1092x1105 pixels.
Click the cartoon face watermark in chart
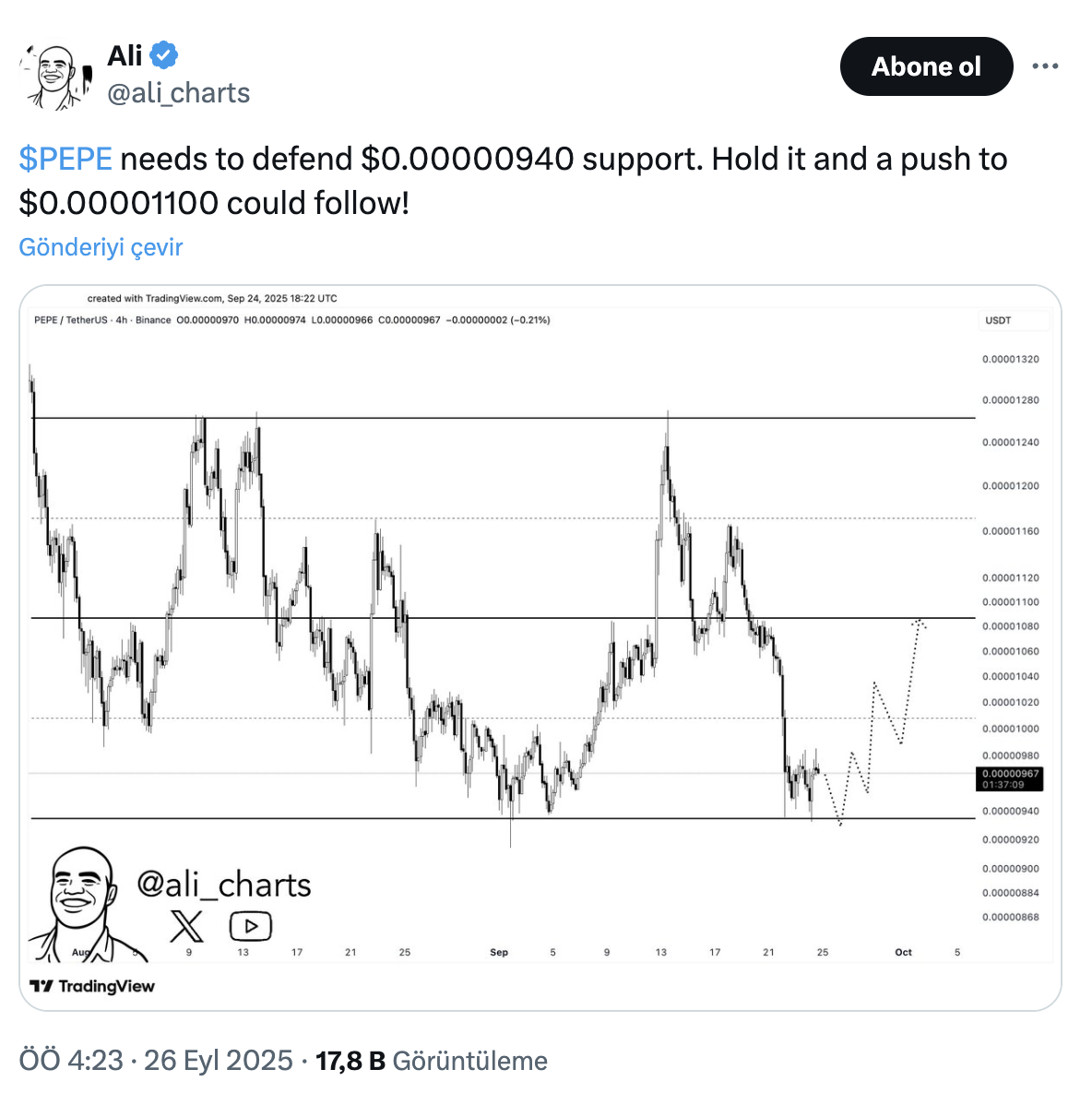click(x=82, y=899)
